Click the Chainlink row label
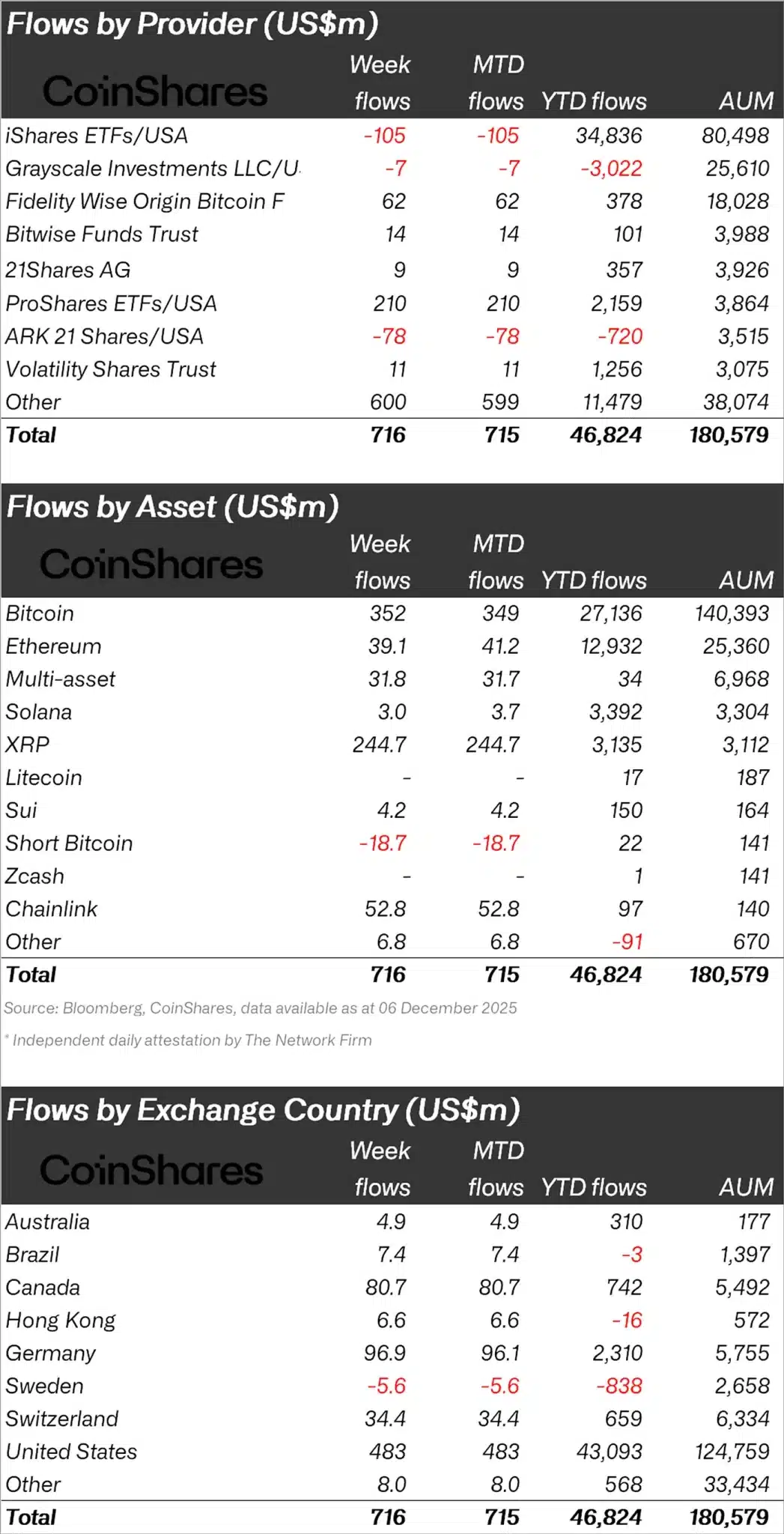The width and height of the screenshot is (784, 1534). click(52, 909)
